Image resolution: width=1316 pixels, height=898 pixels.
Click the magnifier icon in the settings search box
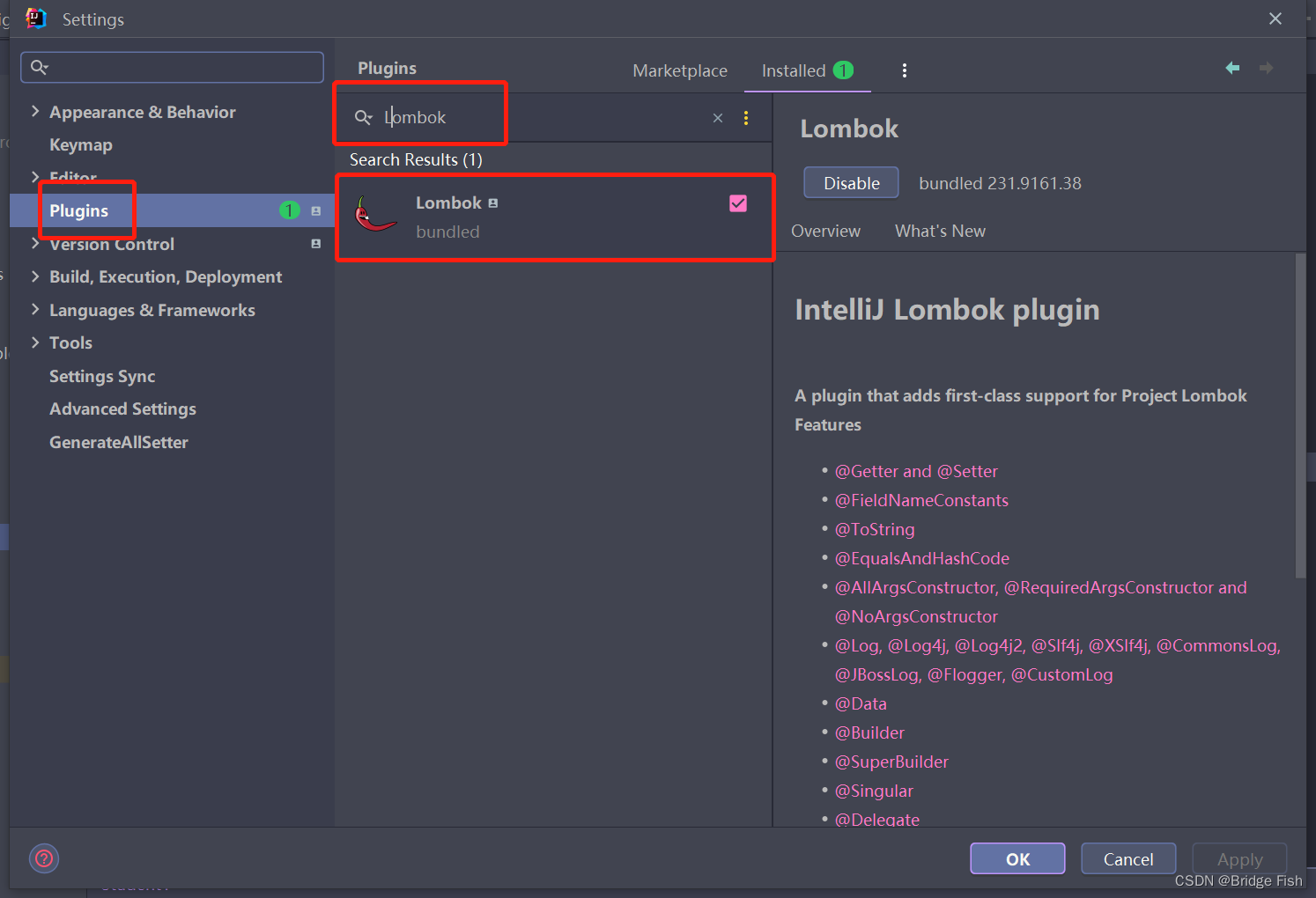tap(40, 67)
